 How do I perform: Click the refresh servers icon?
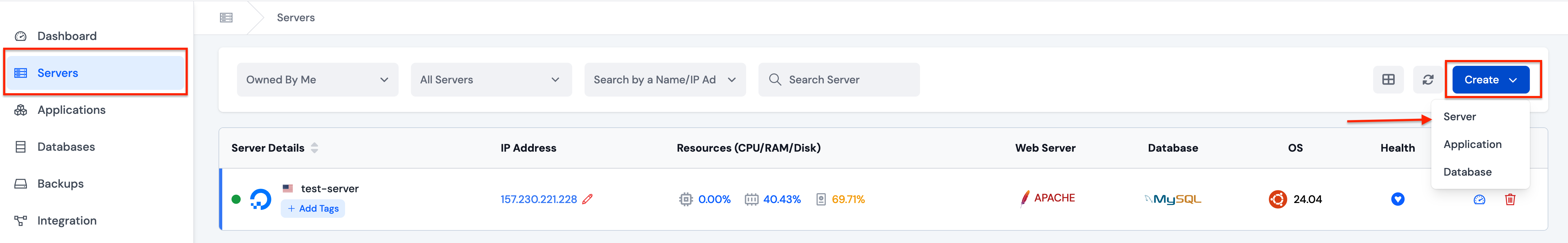pos(1427,80)
